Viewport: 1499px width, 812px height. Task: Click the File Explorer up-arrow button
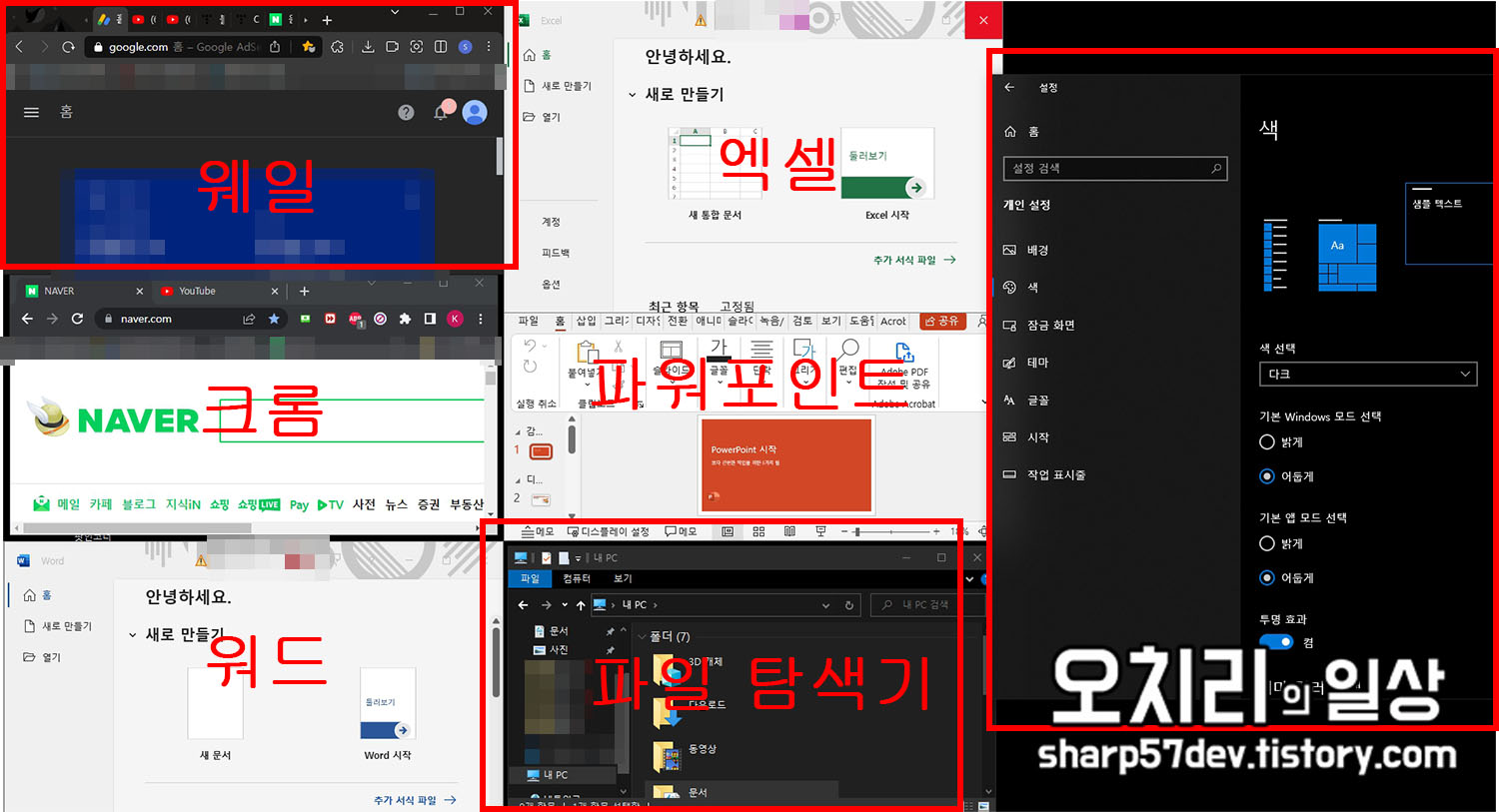[581, 605]
